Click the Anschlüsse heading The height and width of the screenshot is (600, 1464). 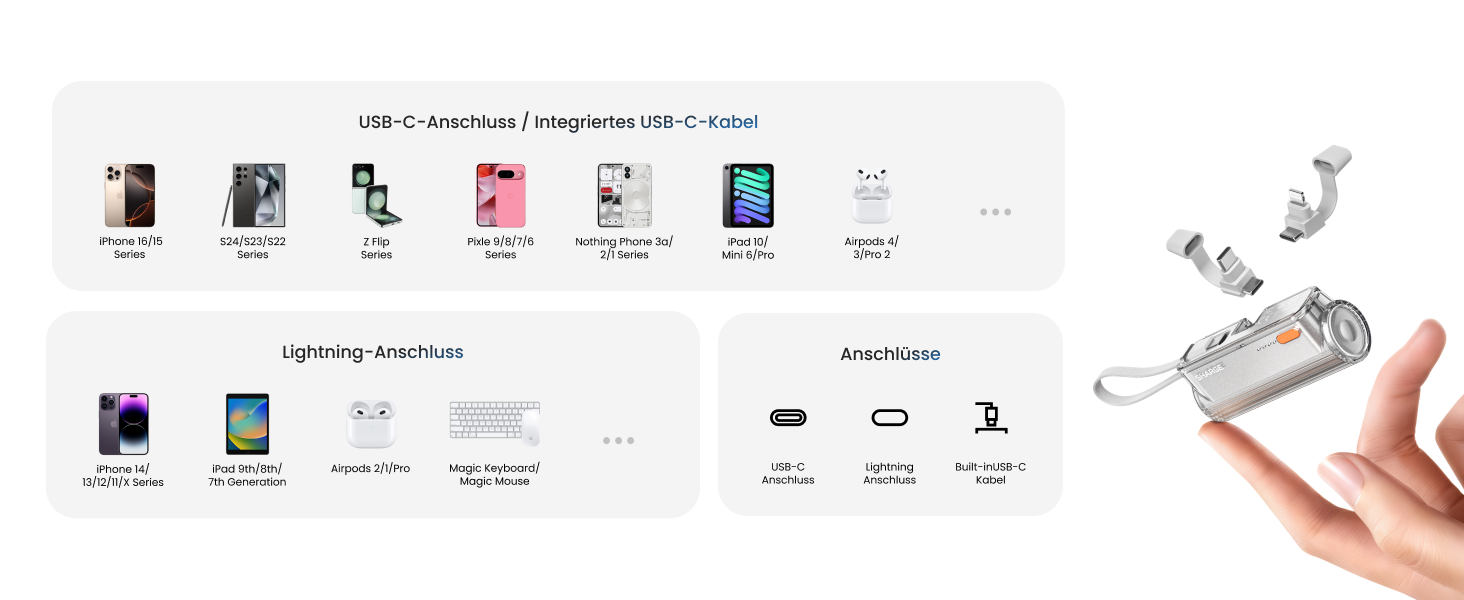(890, 354)
